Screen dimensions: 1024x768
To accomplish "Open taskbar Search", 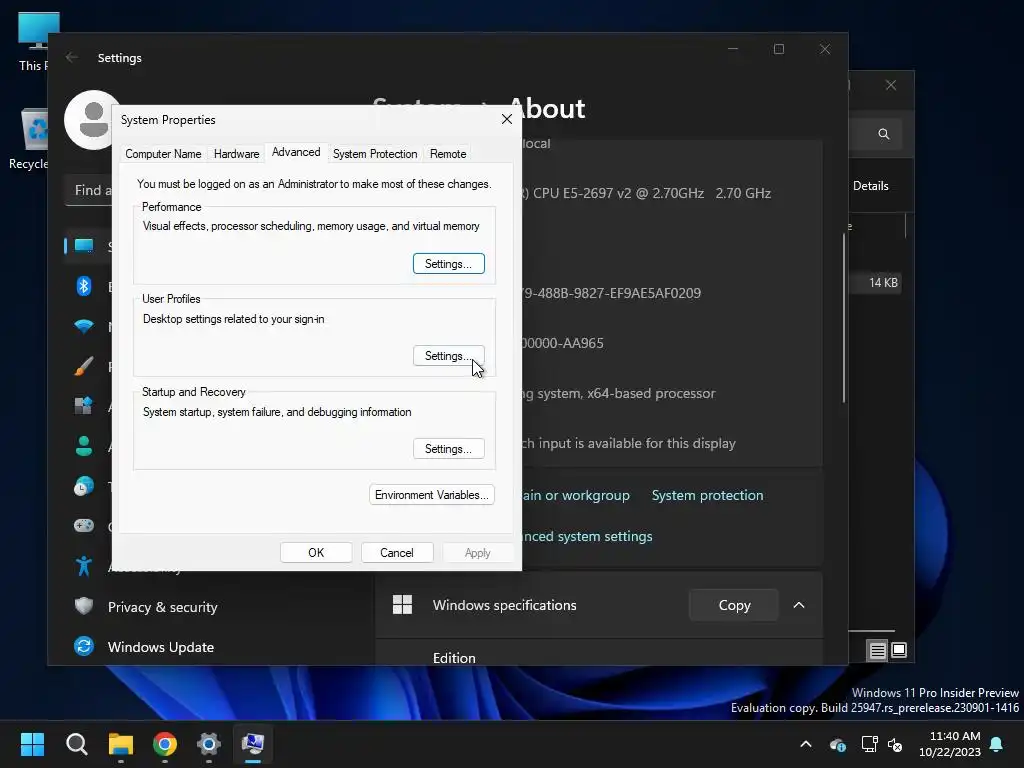I will pos(76,744).
